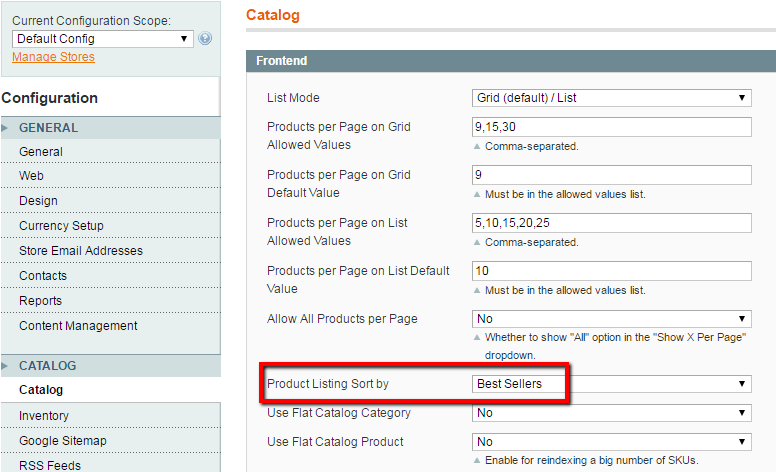
Task: Click the list default value field
Action: (x=612, y=271)
